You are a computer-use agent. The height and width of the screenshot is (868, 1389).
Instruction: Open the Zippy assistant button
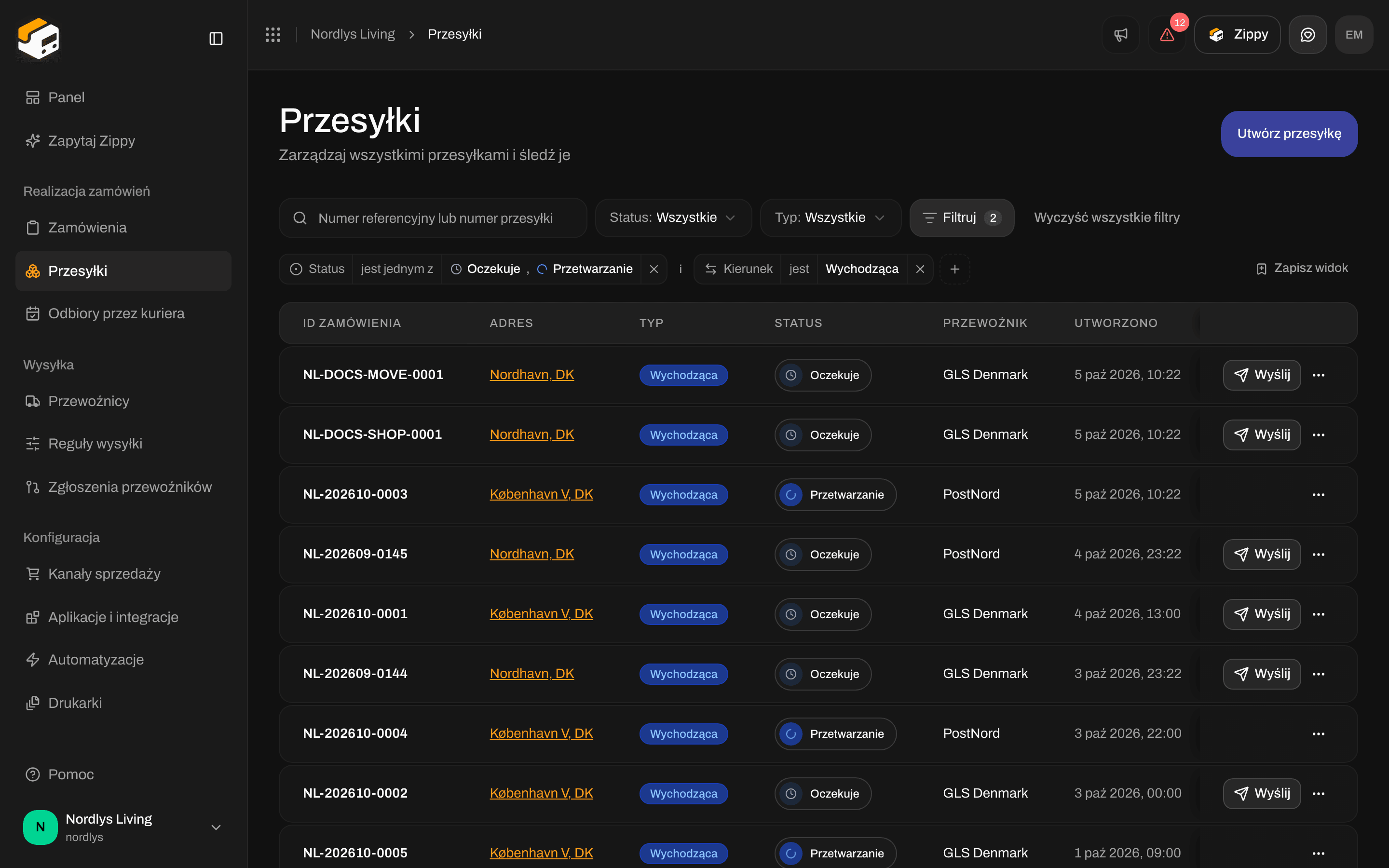(1237, 35)
